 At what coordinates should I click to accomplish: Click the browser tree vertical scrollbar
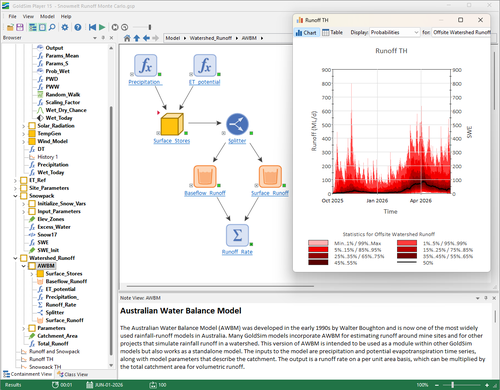[x=111, y=230]
